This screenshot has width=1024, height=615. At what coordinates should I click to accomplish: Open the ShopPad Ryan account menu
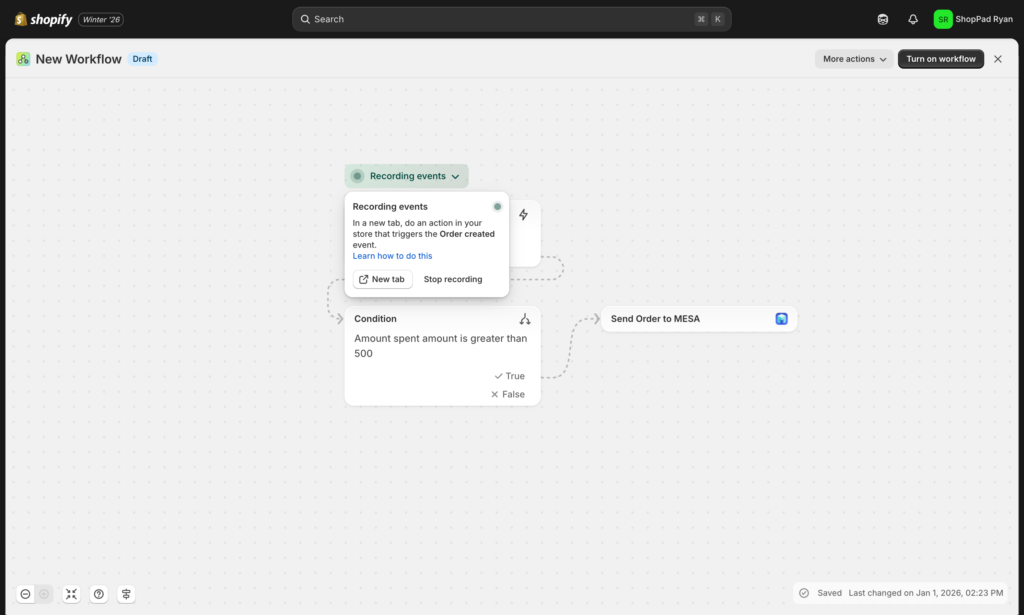pos(972,19)
